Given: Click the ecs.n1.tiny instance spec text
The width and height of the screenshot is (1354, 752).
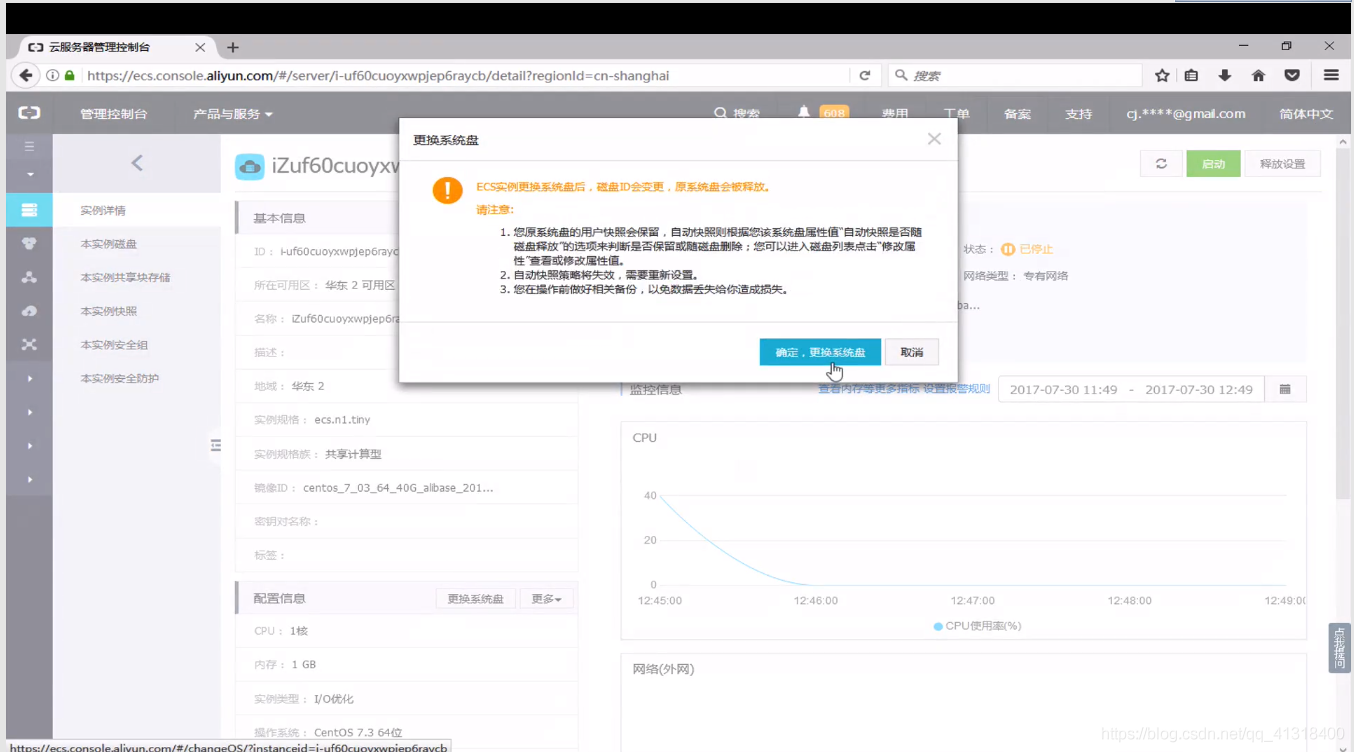Looking at the screenshot, I should [342, 420].
